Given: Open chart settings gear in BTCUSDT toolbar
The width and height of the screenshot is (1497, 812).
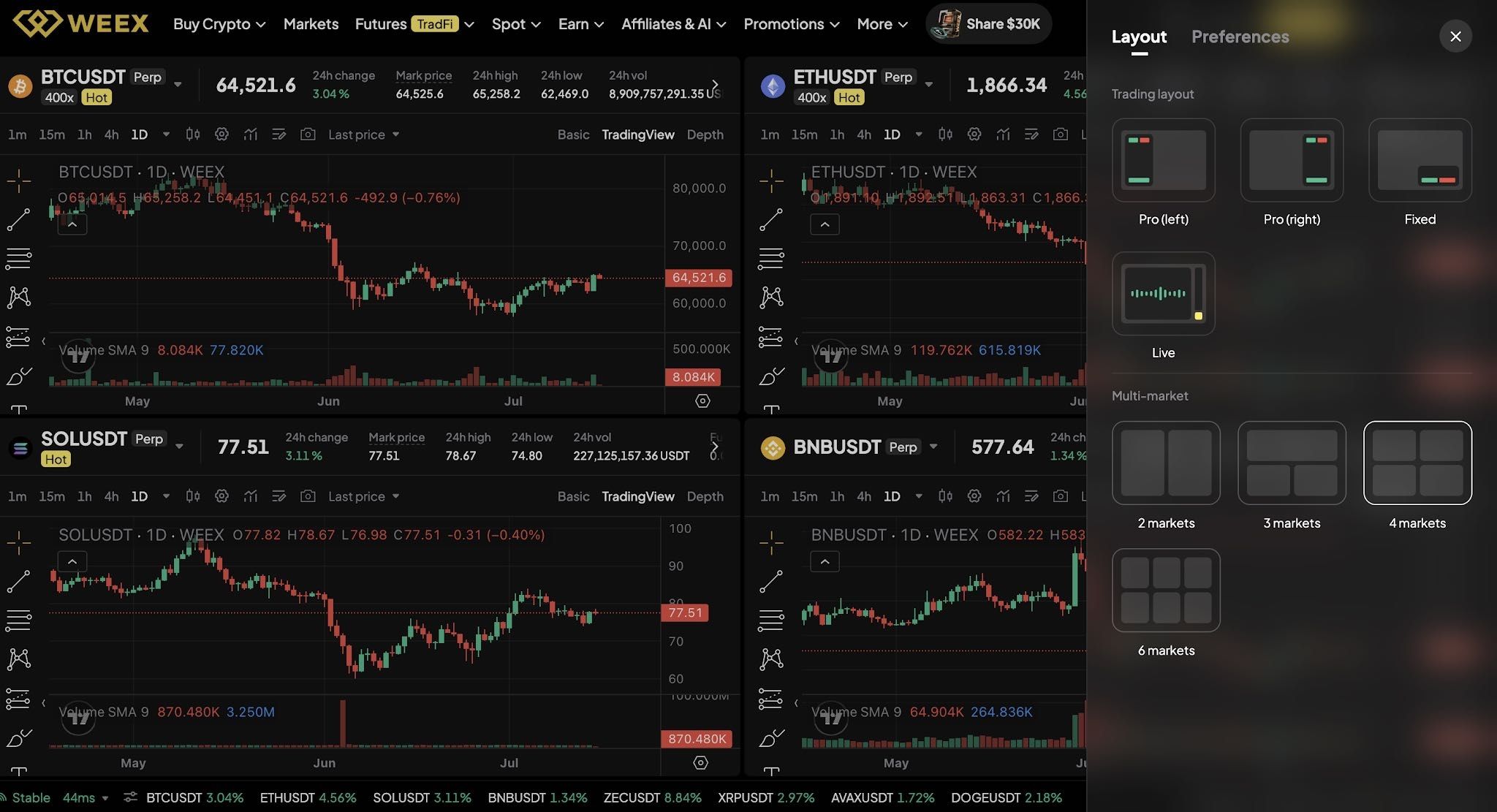Looking at the screenshot, I should point(221,134).
